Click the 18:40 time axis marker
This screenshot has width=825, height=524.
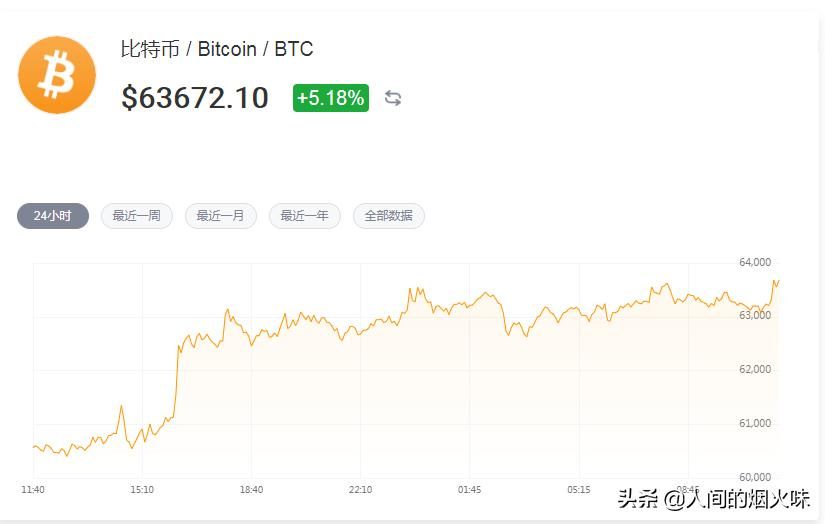[251, 490]
